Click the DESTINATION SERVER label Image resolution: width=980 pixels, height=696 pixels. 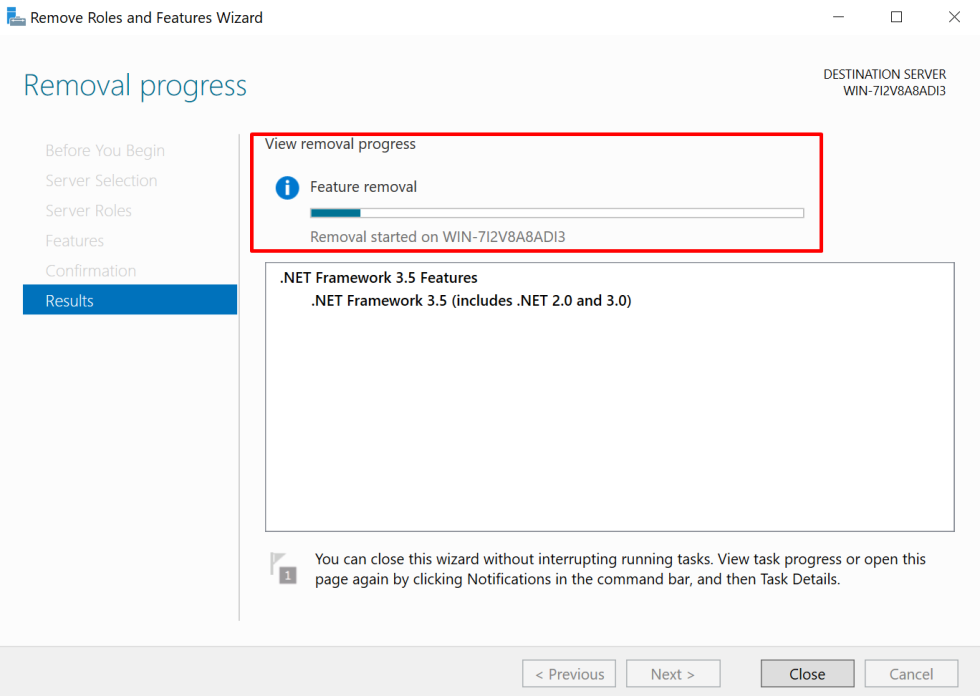coord(884,74)
